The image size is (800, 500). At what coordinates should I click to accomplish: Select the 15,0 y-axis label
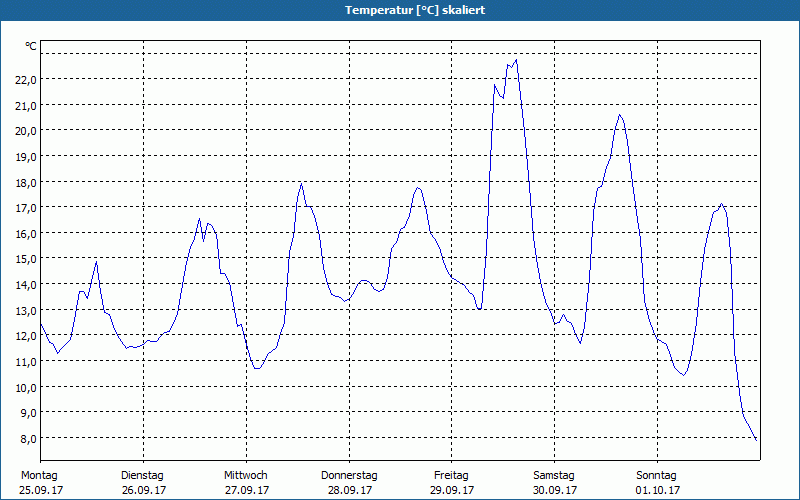(x=27, y=259)
